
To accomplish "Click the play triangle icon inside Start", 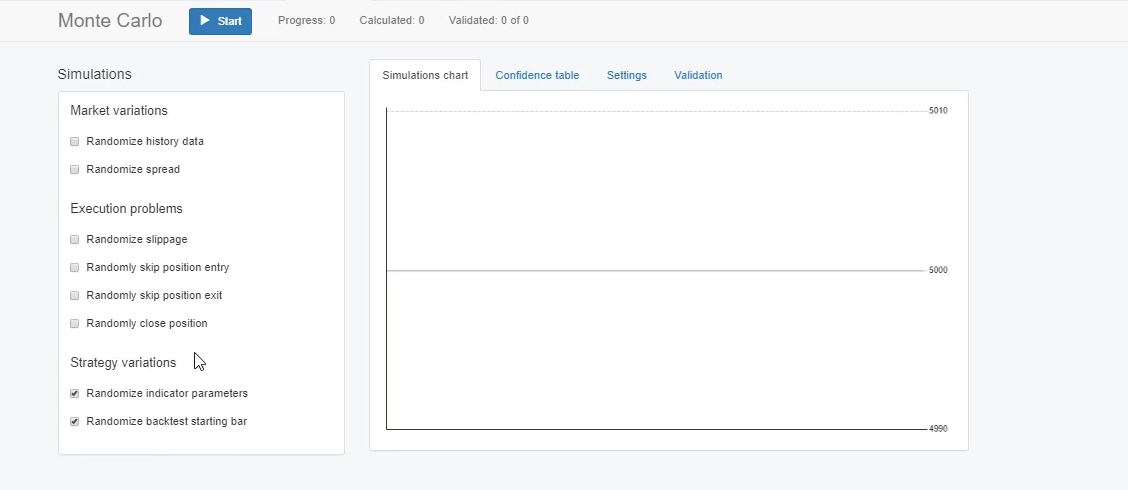I will (x=205, y=21).
